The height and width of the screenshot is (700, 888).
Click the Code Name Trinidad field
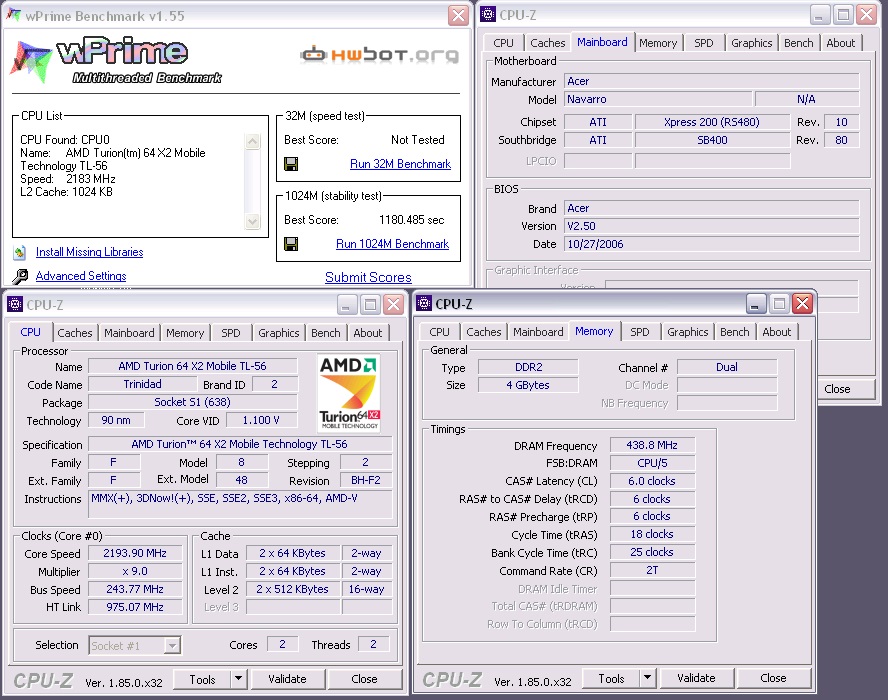142,384
